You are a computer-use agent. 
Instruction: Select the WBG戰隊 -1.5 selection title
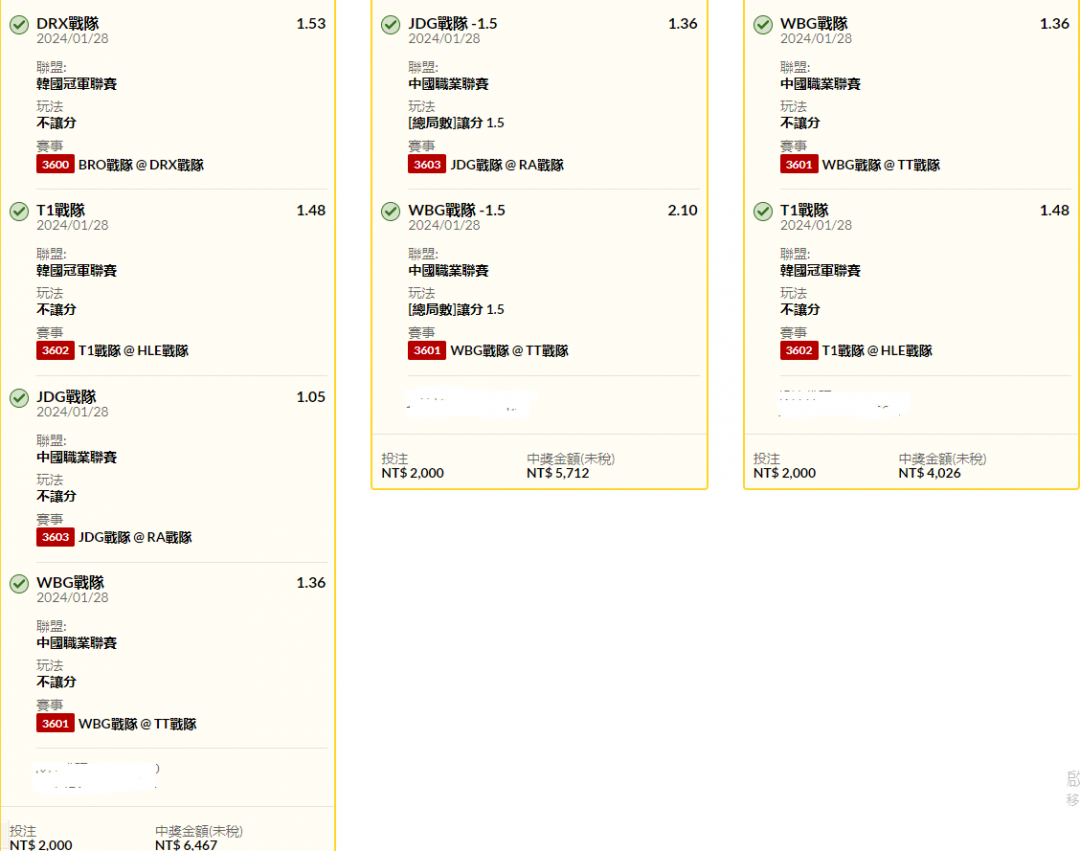pyautogui.click(x=457, y=210)
